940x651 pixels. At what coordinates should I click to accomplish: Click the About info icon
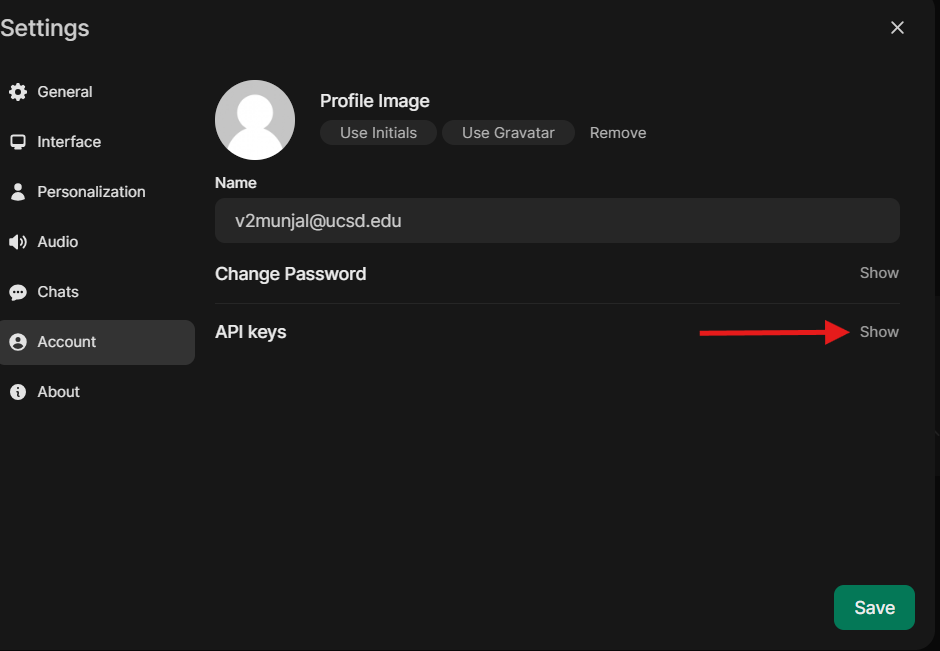click(x=18, y=392)
